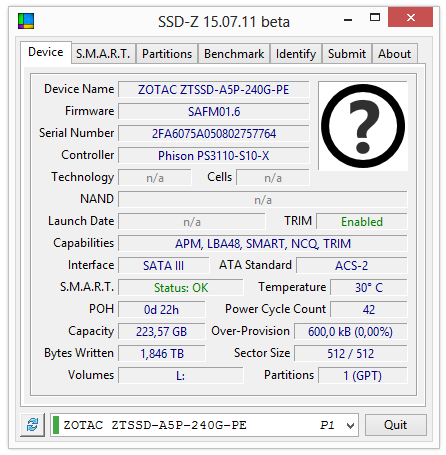Switch to the Benchmark tab

[x=234, y=54]
